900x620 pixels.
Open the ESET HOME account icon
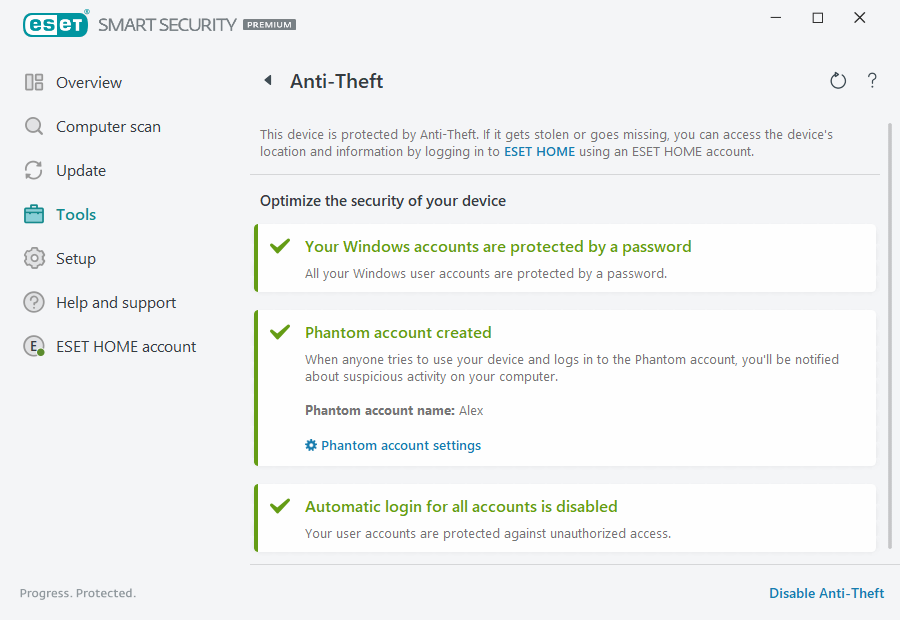tap(31, 346)
